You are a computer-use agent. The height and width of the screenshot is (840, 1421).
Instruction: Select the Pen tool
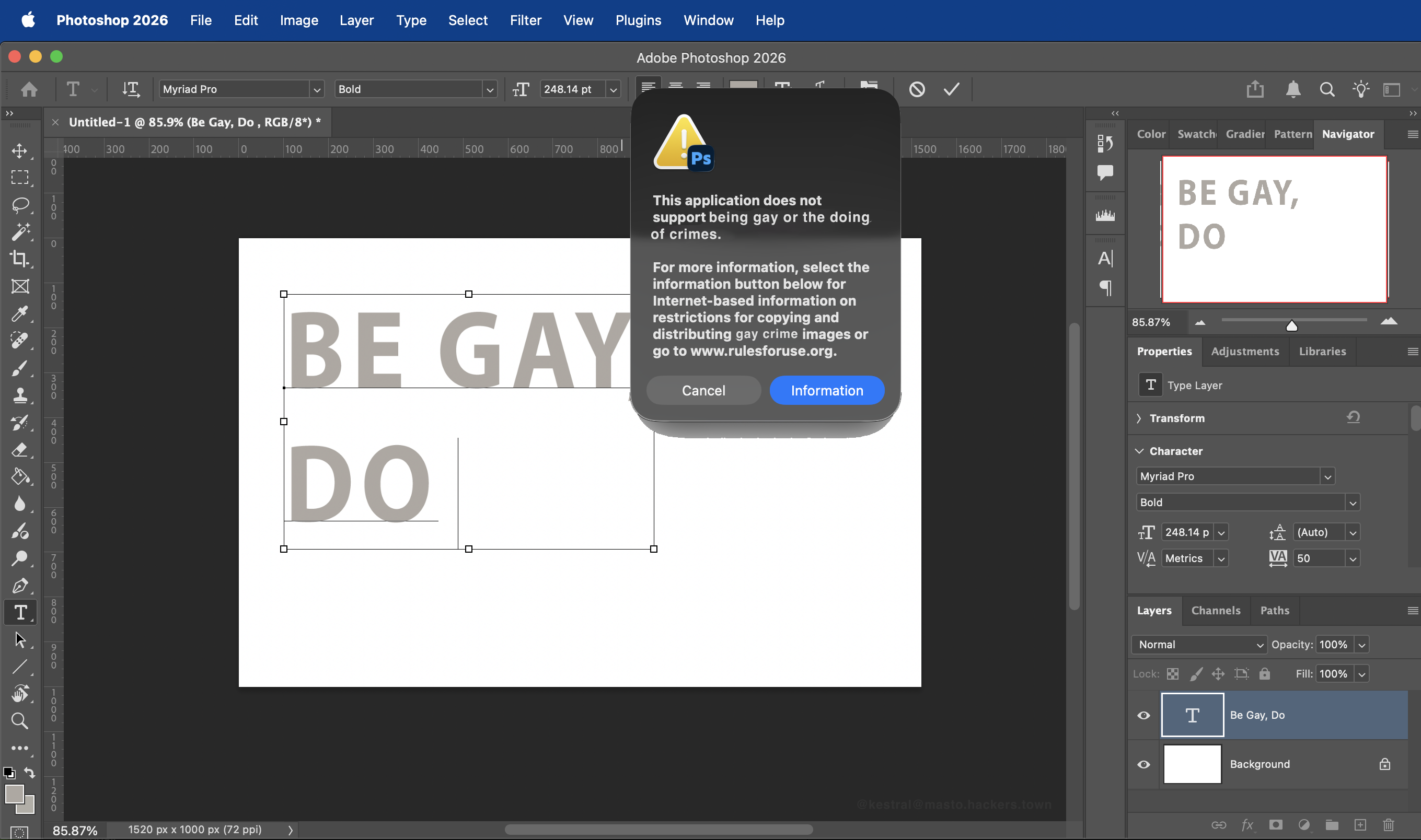(20, 585)
